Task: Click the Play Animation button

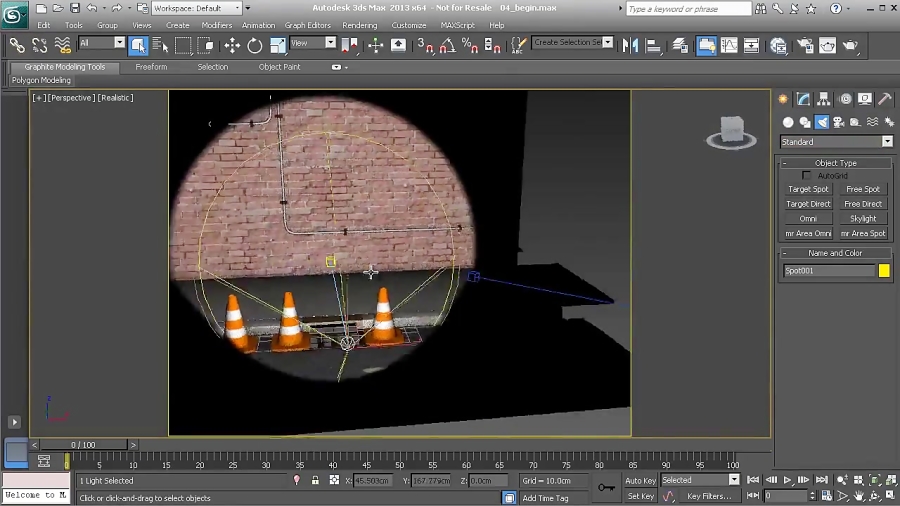Action: point(788,480)
